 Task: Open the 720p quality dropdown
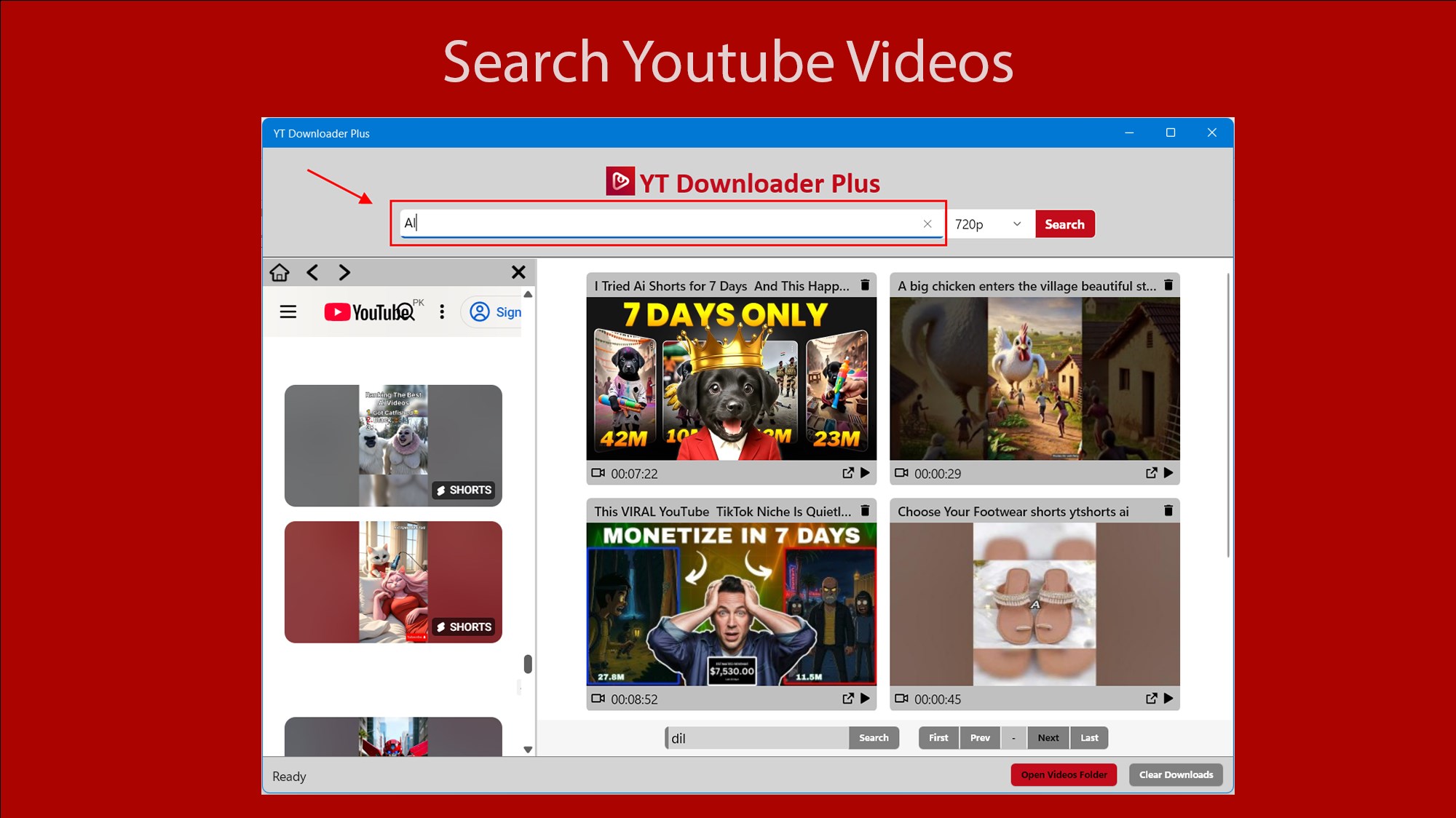tap(989, 224)
